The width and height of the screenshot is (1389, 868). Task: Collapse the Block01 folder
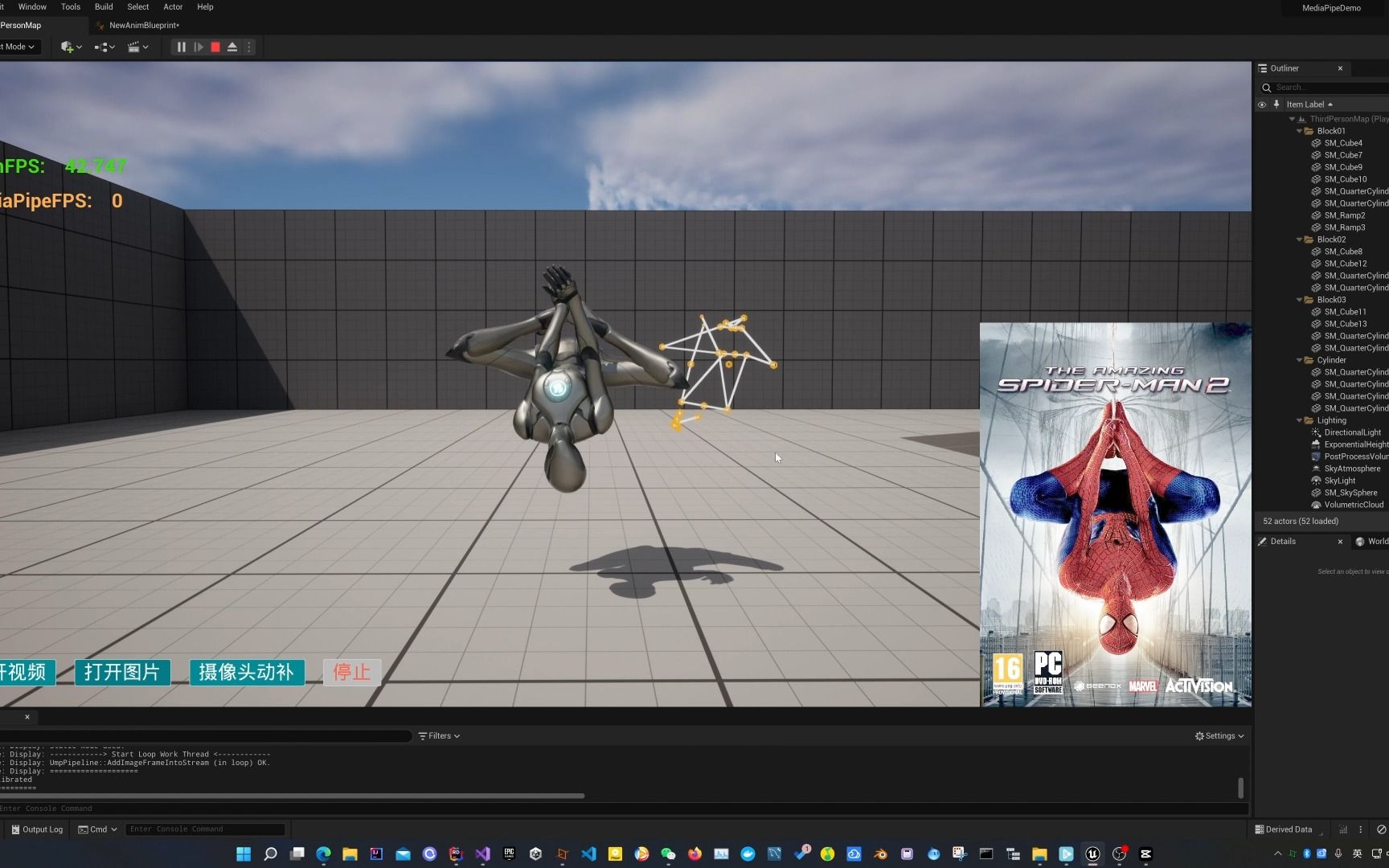pos(1299,131)
